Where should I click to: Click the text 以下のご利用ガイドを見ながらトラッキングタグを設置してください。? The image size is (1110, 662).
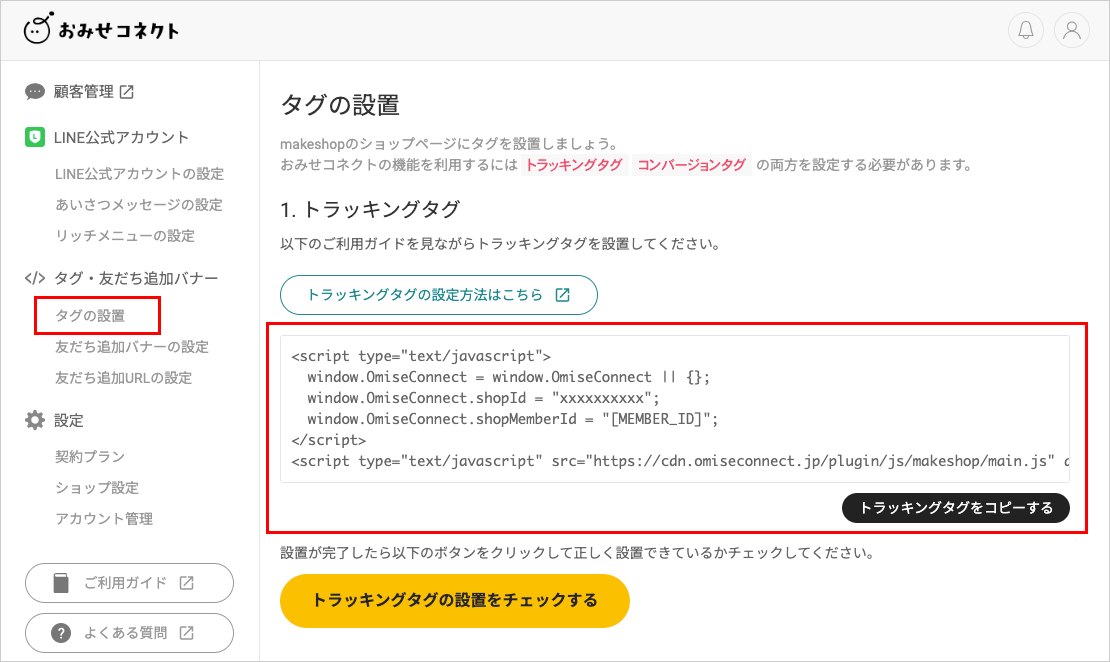(500, 244)
